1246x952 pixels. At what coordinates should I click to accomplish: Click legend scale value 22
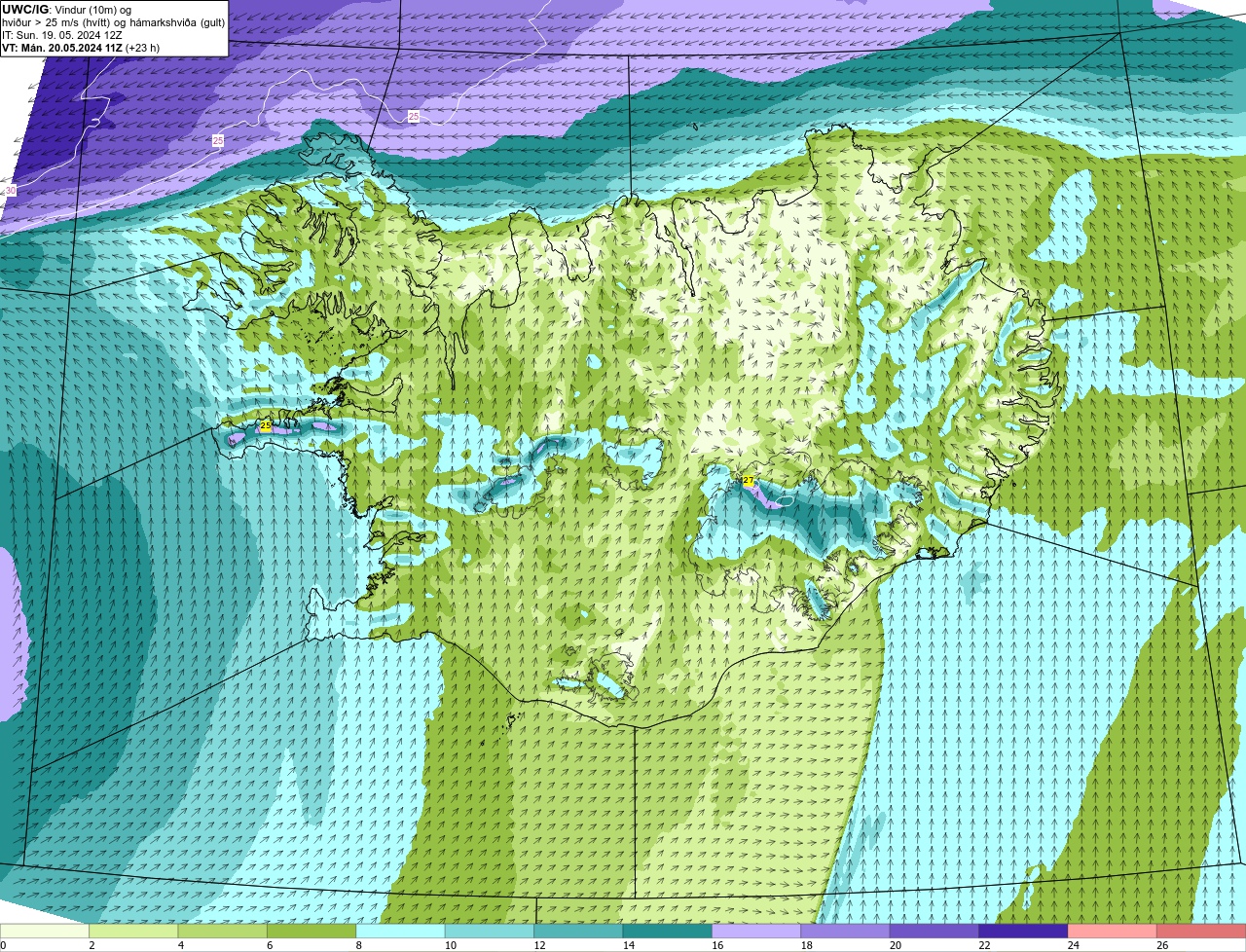point(984,945)
